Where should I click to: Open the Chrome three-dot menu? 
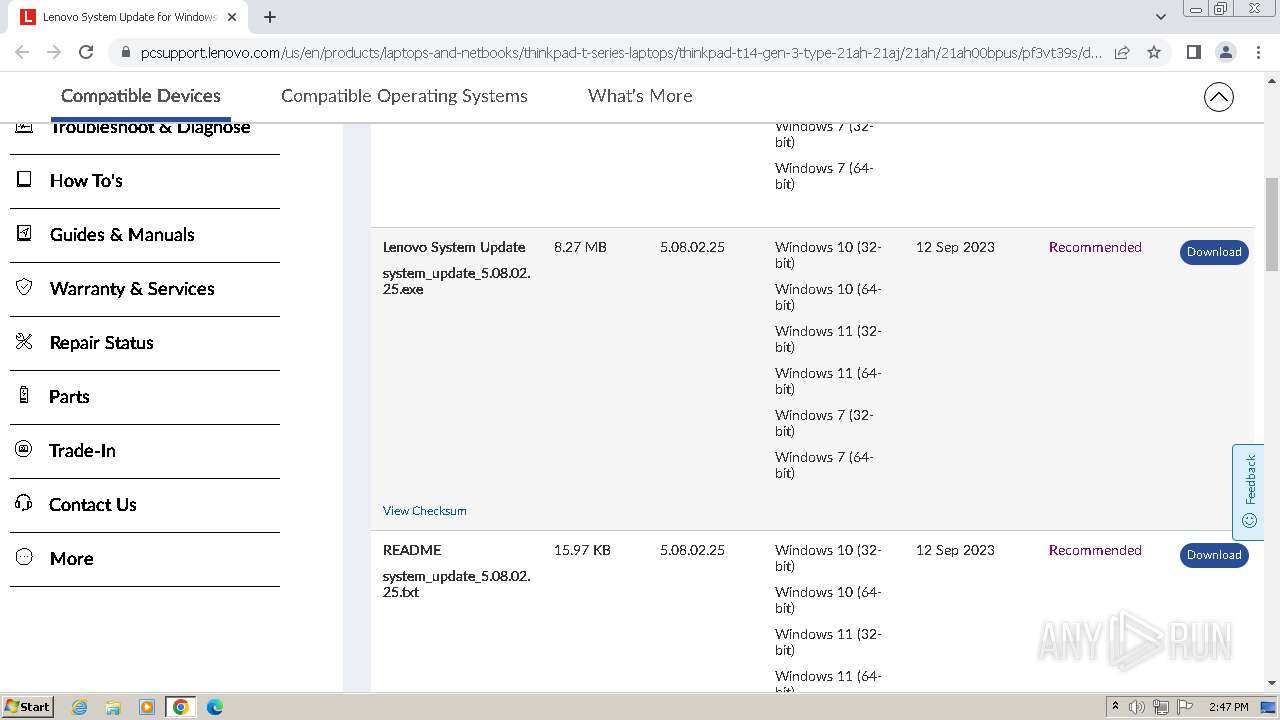(x=1258, y=52)
